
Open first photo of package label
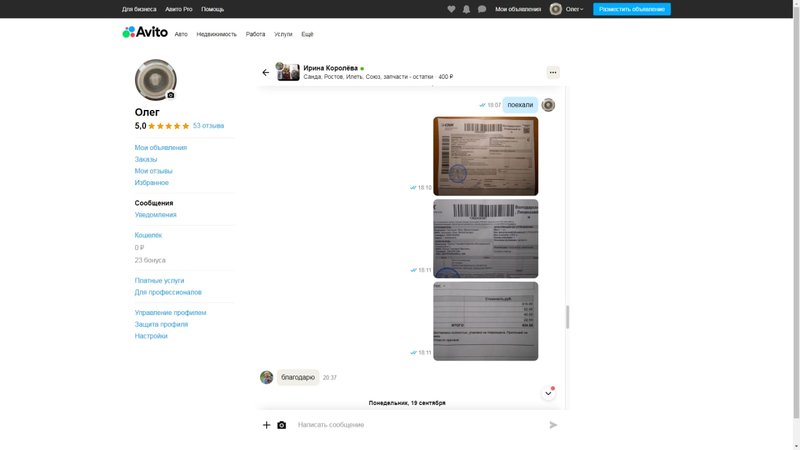[486, 156]
